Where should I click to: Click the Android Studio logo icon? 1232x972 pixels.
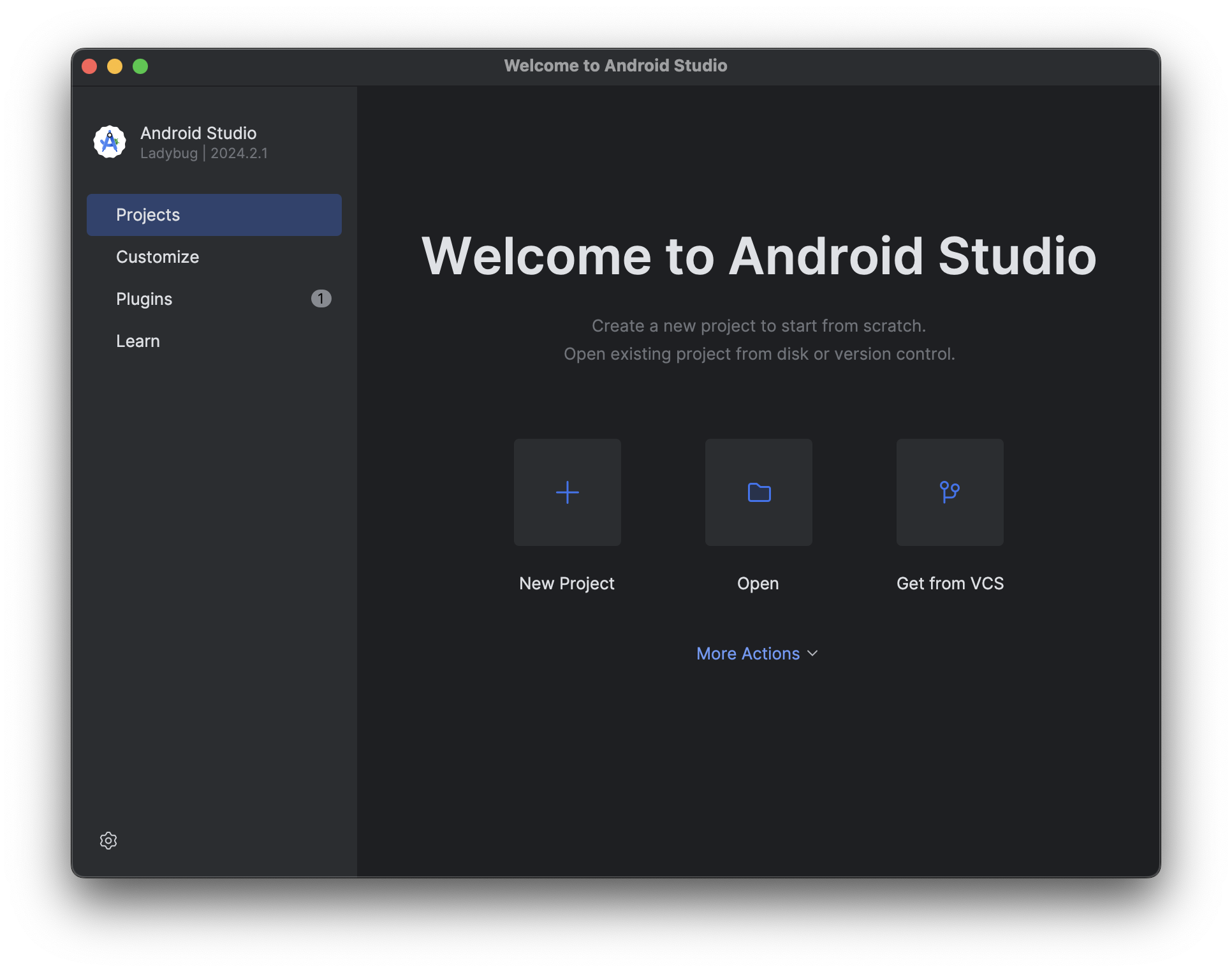pyautogui.click(x=110, y=142)
